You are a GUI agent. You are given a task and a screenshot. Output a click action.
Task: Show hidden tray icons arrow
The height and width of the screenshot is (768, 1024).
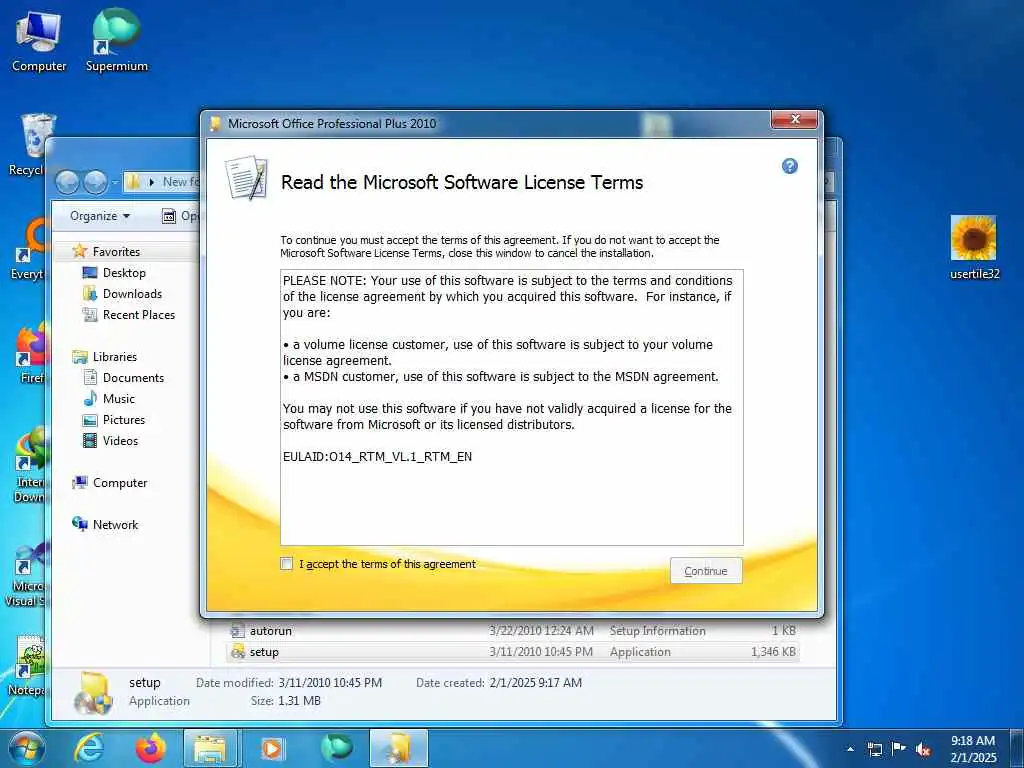[x=850, y=749]
